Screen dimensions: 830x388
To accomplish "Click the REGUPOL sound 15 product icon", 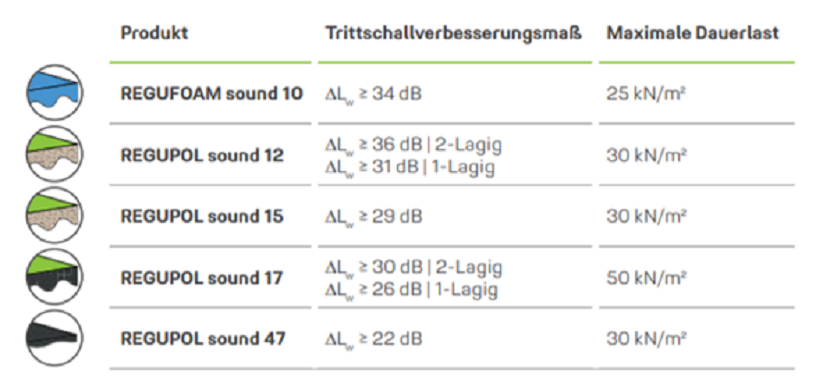I will 55,215.
